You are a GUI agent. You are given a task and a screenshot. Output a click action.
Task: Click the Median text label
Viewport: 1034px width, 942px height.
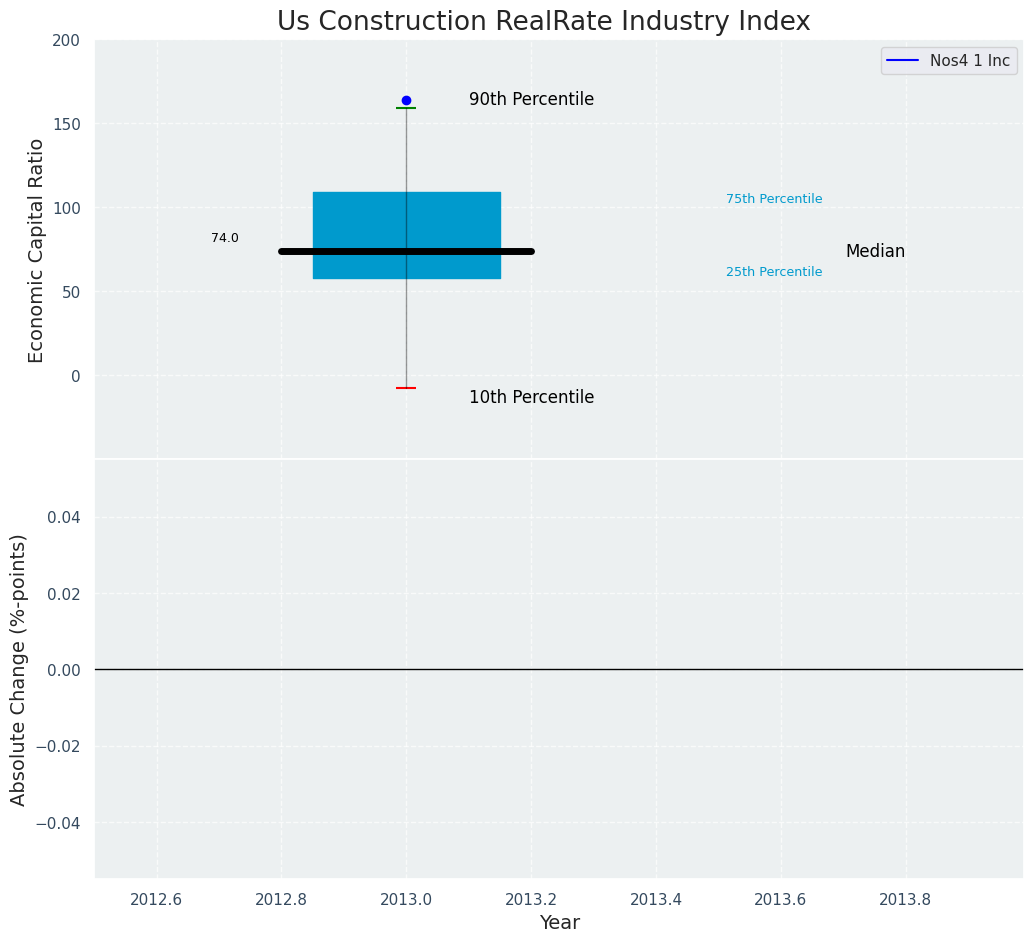(875, 251)
